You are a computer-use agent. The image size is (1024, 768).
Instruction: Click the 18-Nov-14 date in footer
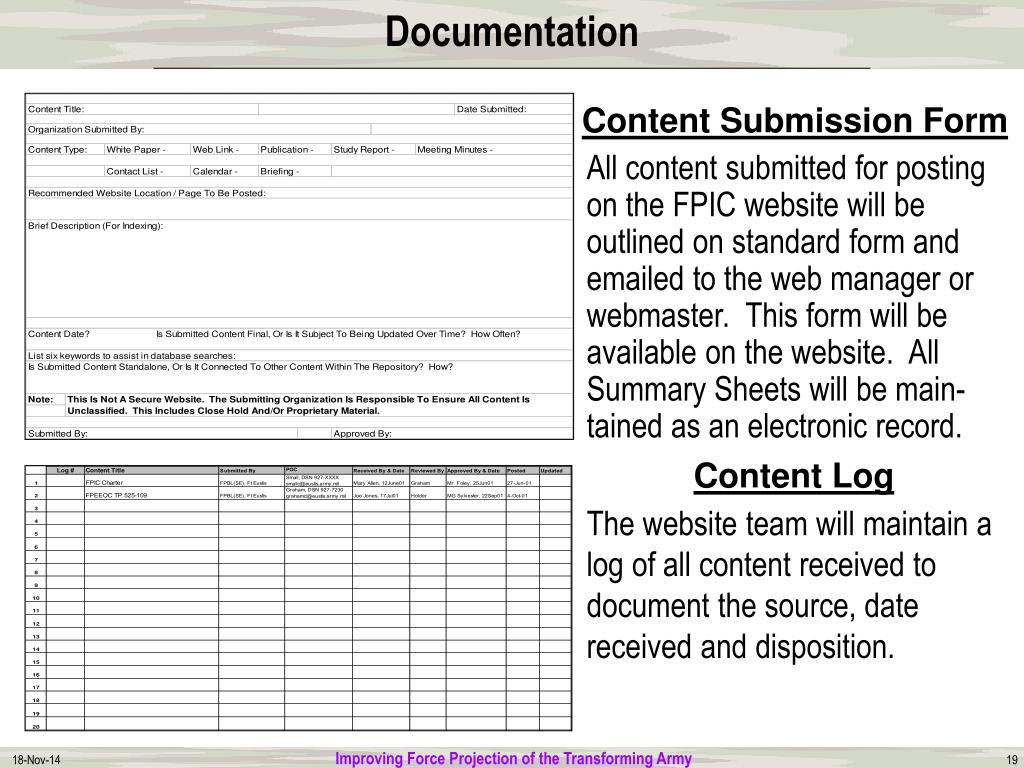coord(37,760)
